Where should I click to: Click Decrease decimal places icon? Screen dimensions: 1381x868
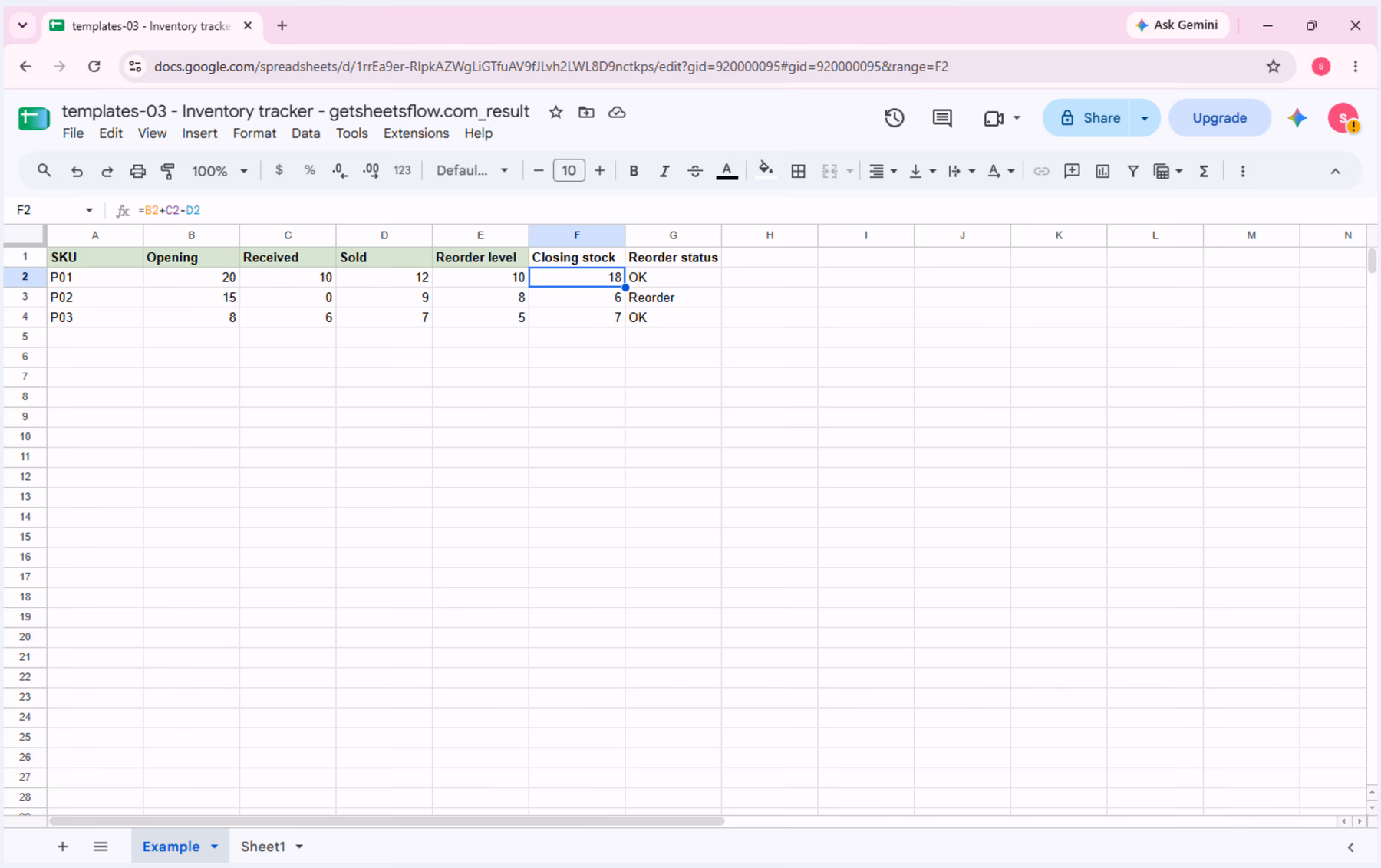(340, 171)
